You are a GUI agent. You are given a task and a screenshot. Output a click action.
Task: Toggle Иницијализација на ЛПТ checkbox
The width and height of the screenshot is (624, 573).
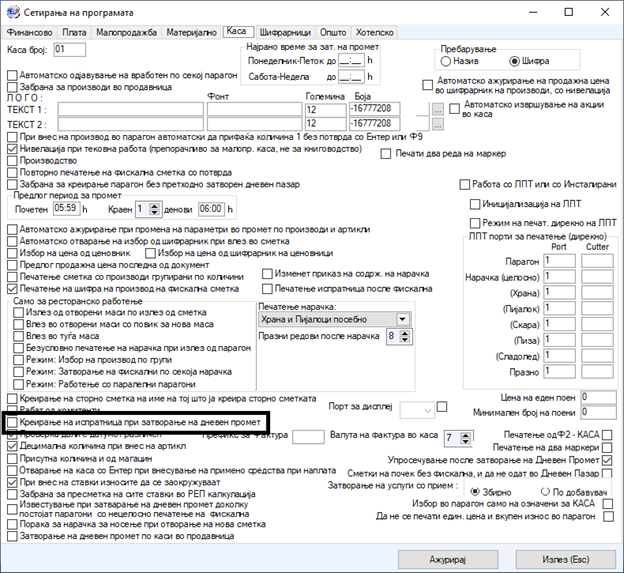pyautogui.click(x=475, y=204)
